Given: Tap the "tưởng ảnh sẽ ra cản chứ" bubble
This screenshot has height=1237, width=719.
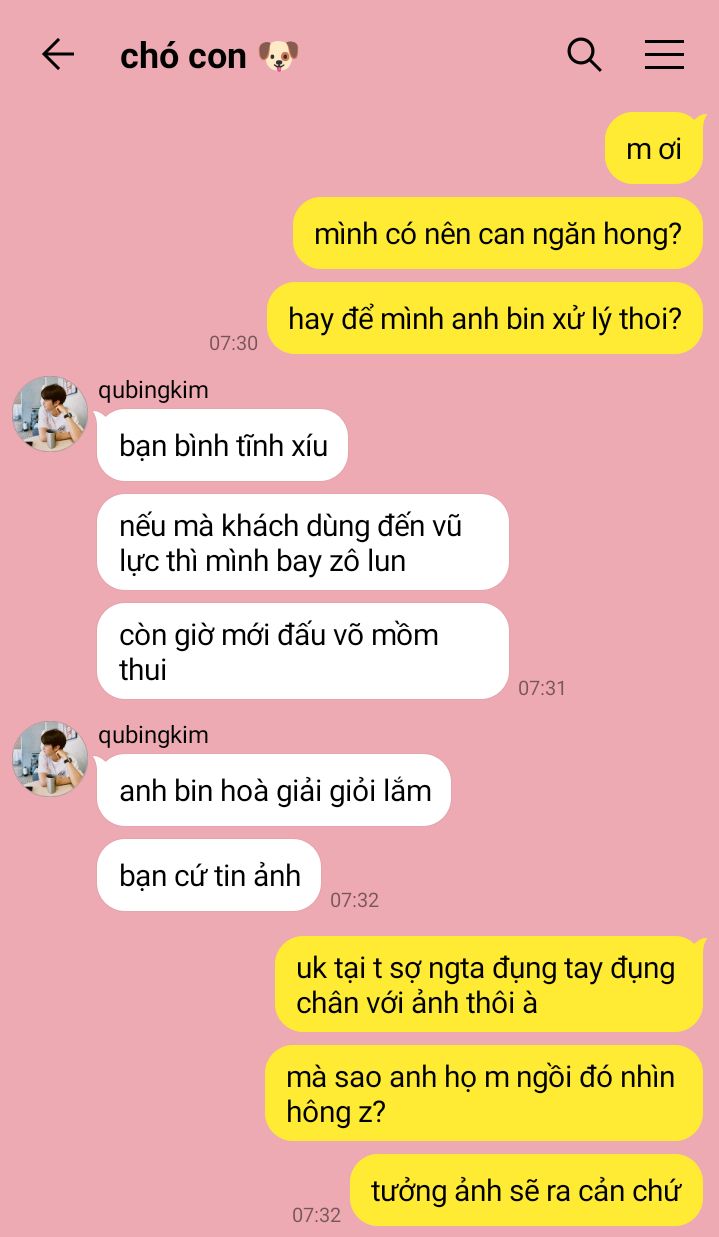Looking at the screenshot, I should point(526,1190).
